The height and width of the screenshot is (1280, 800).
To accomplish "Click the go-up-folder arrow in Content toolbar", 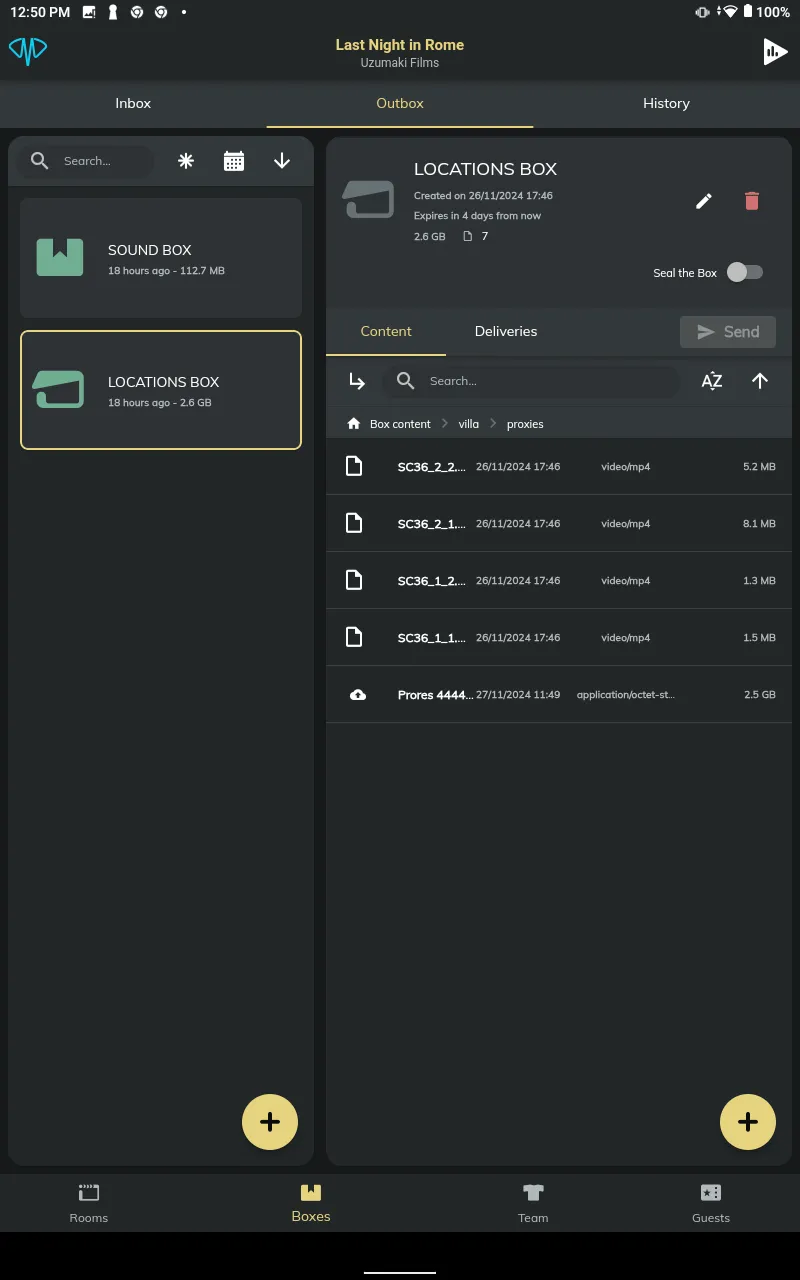I will (x=357, y=381).
